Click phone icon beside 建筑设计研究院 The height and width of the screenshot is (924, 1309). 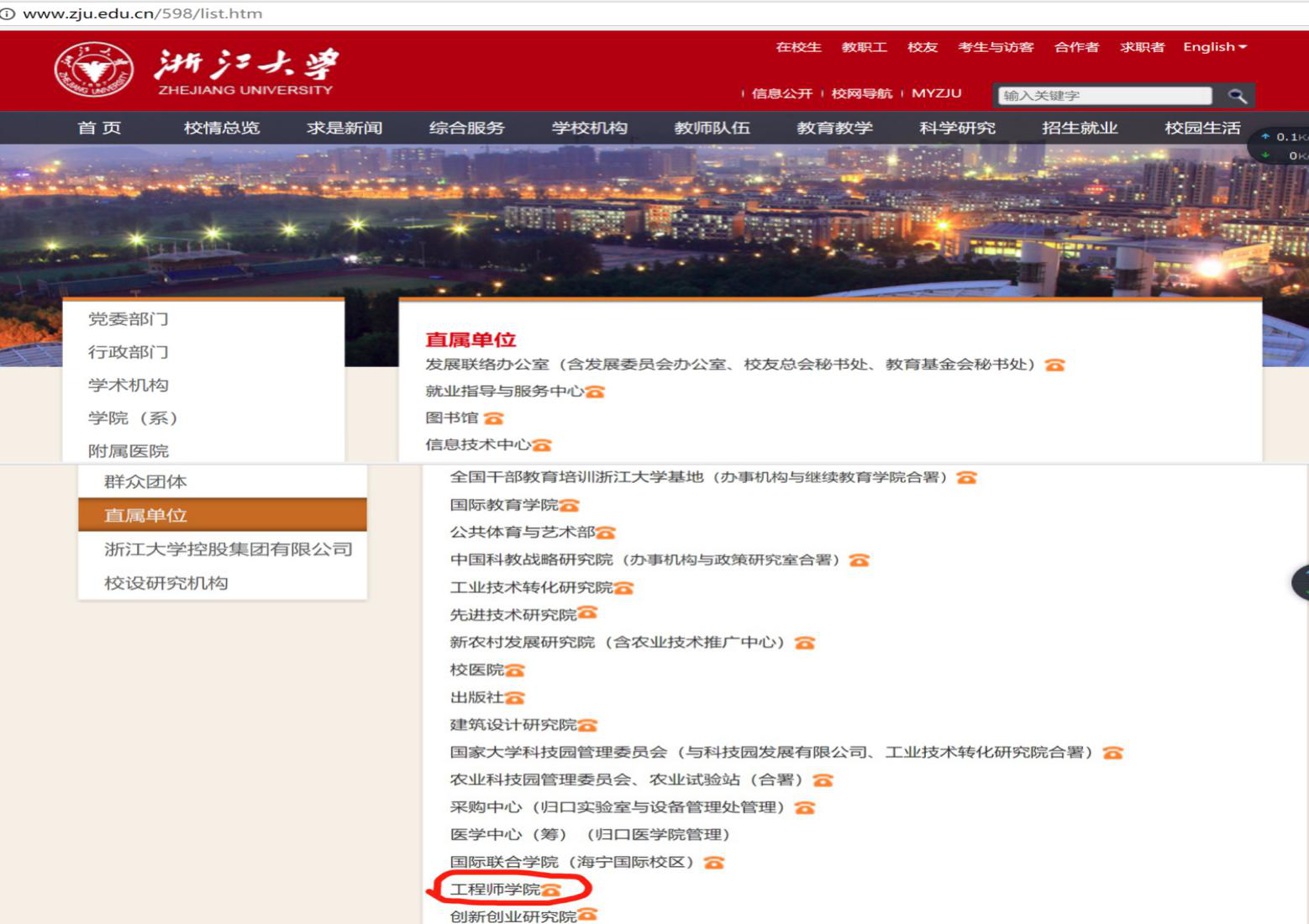(x=587, y=725)
